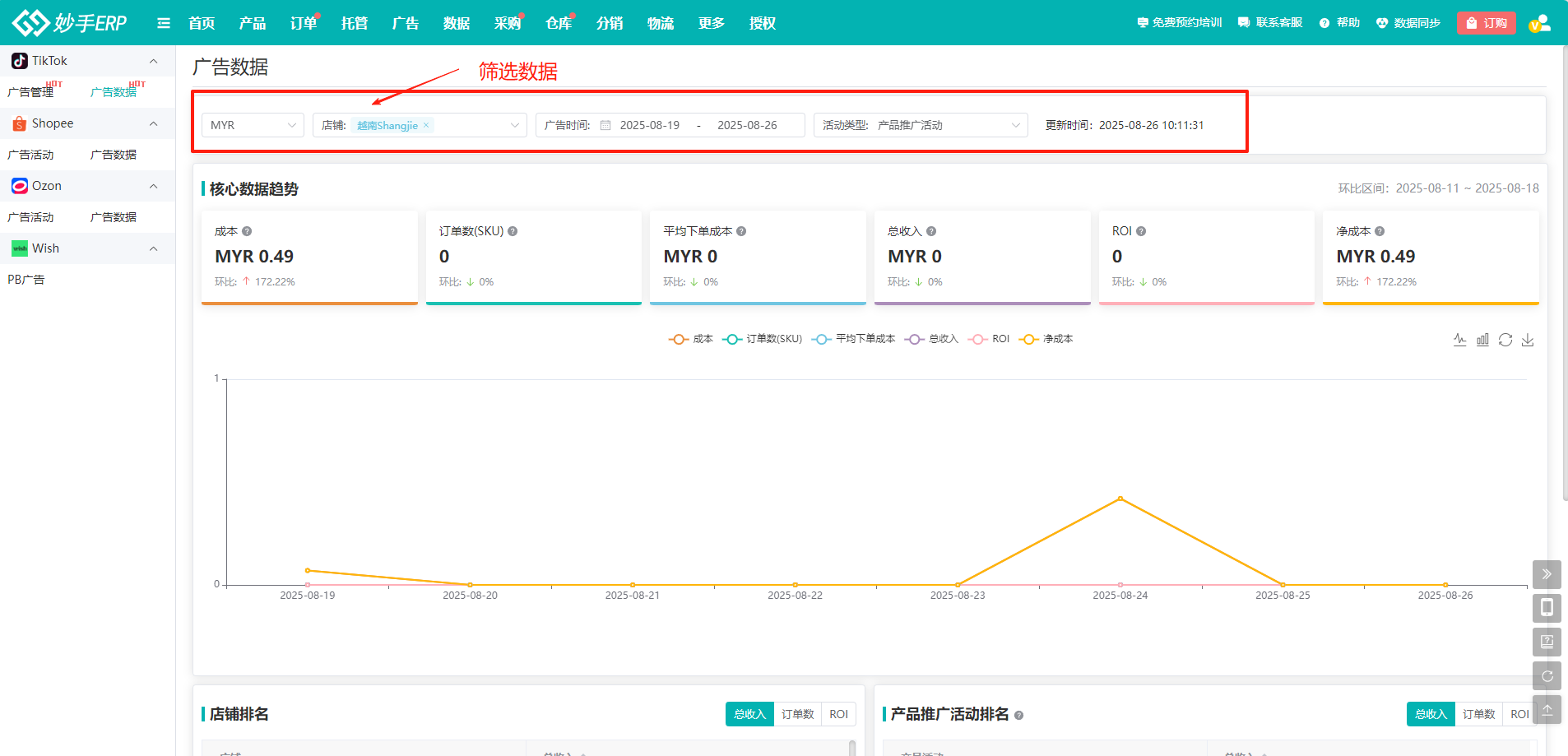Viewport: 1568px width, 756px height.
Task: Switch chart to bar view icon
Action: [1482, 340]
